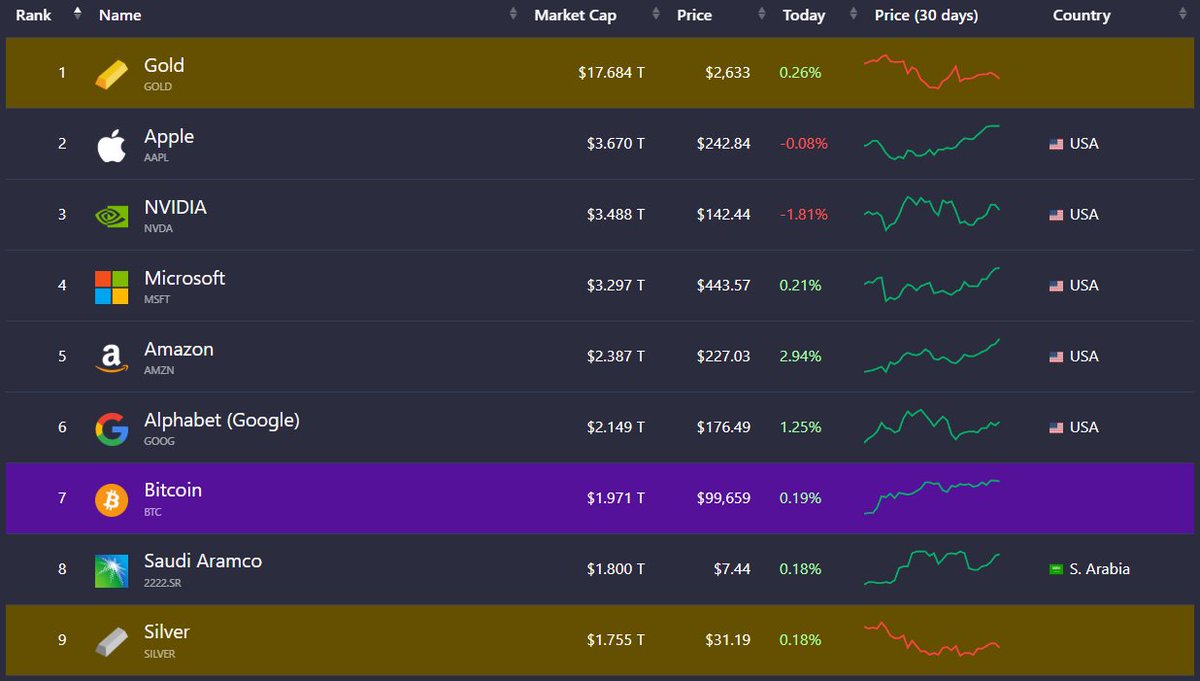Open the Microsoft company link
The width and height of the screenshot is (1200, 681).
(185, 278)
